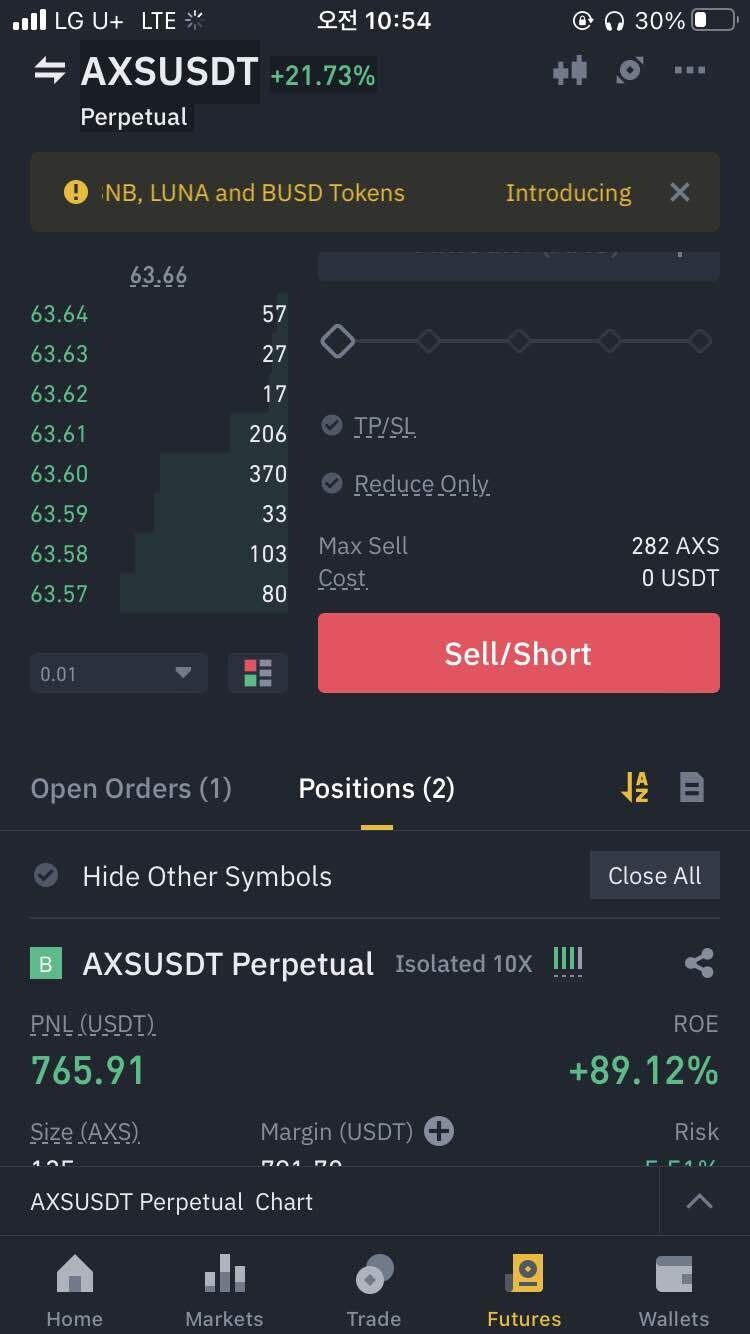Sort positions with the A-Z icon
The height and width of the screenshot is (1334, 750).
635,788
